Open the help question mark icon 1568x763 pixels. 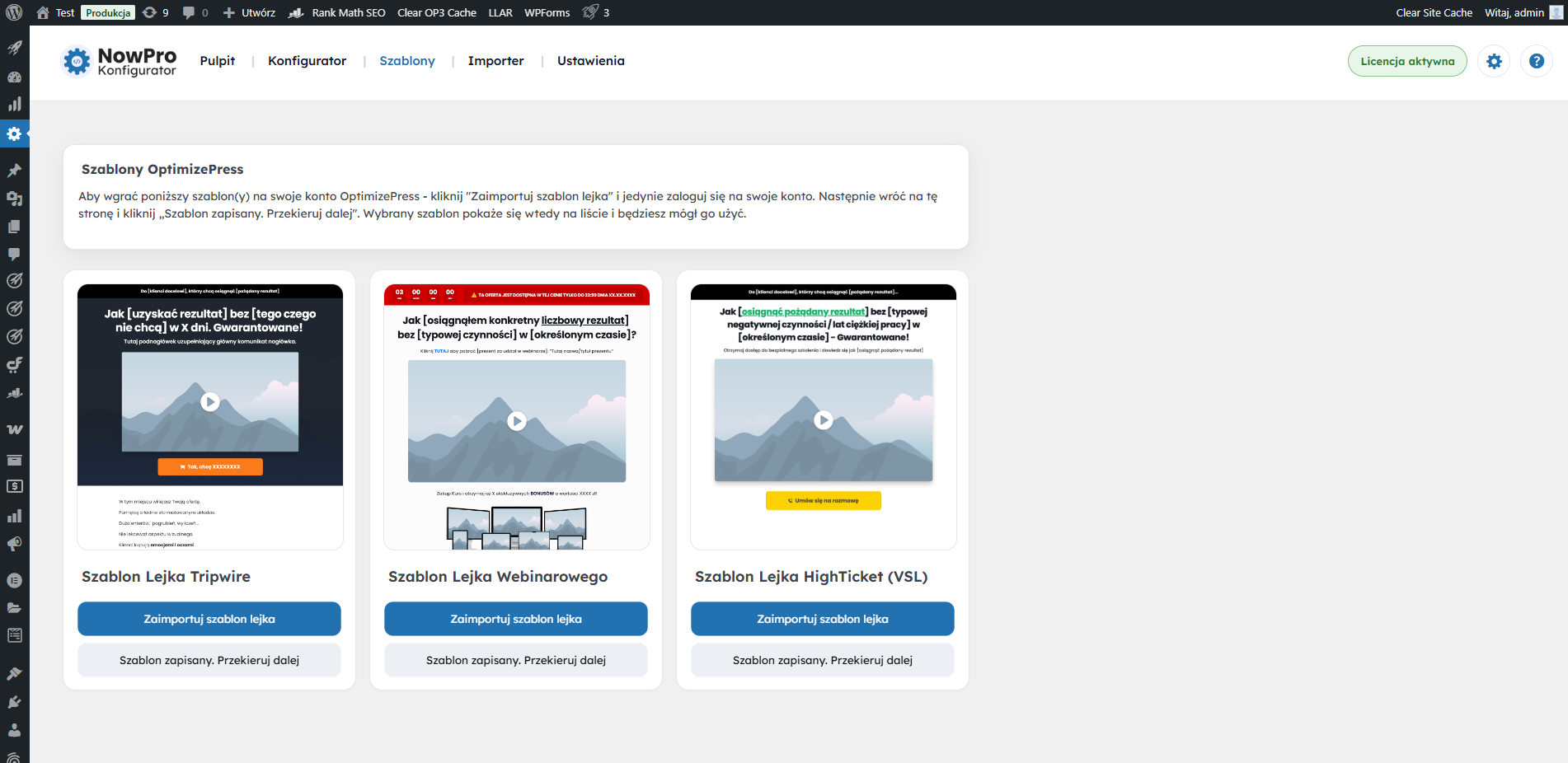(1536, 61)
